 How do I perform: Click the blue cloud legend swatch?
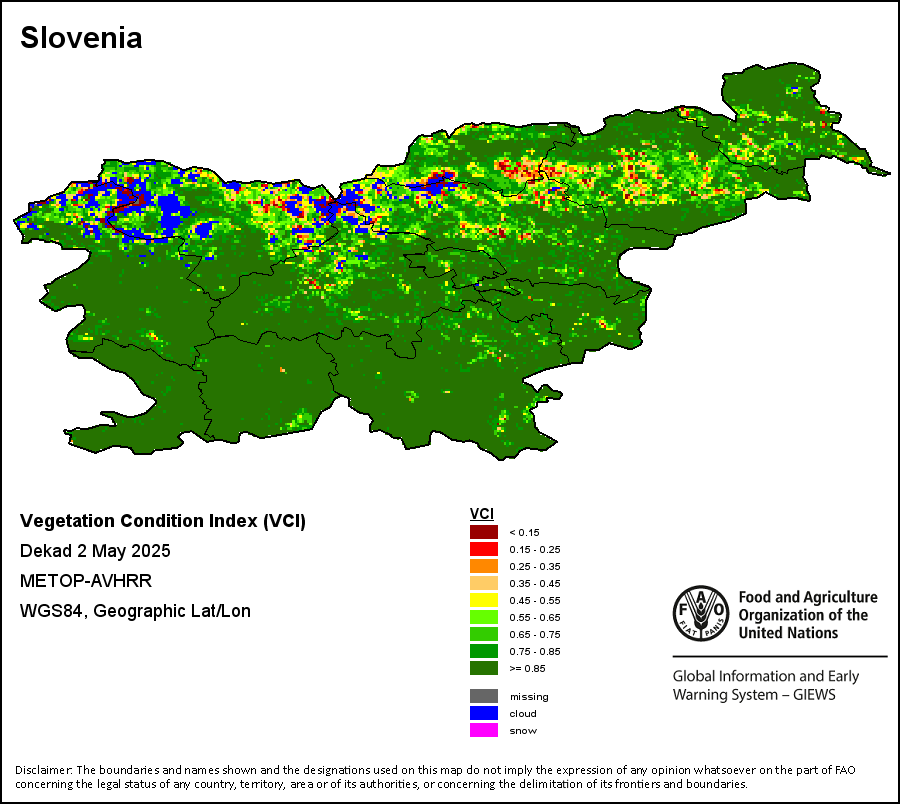click(484, 713)
